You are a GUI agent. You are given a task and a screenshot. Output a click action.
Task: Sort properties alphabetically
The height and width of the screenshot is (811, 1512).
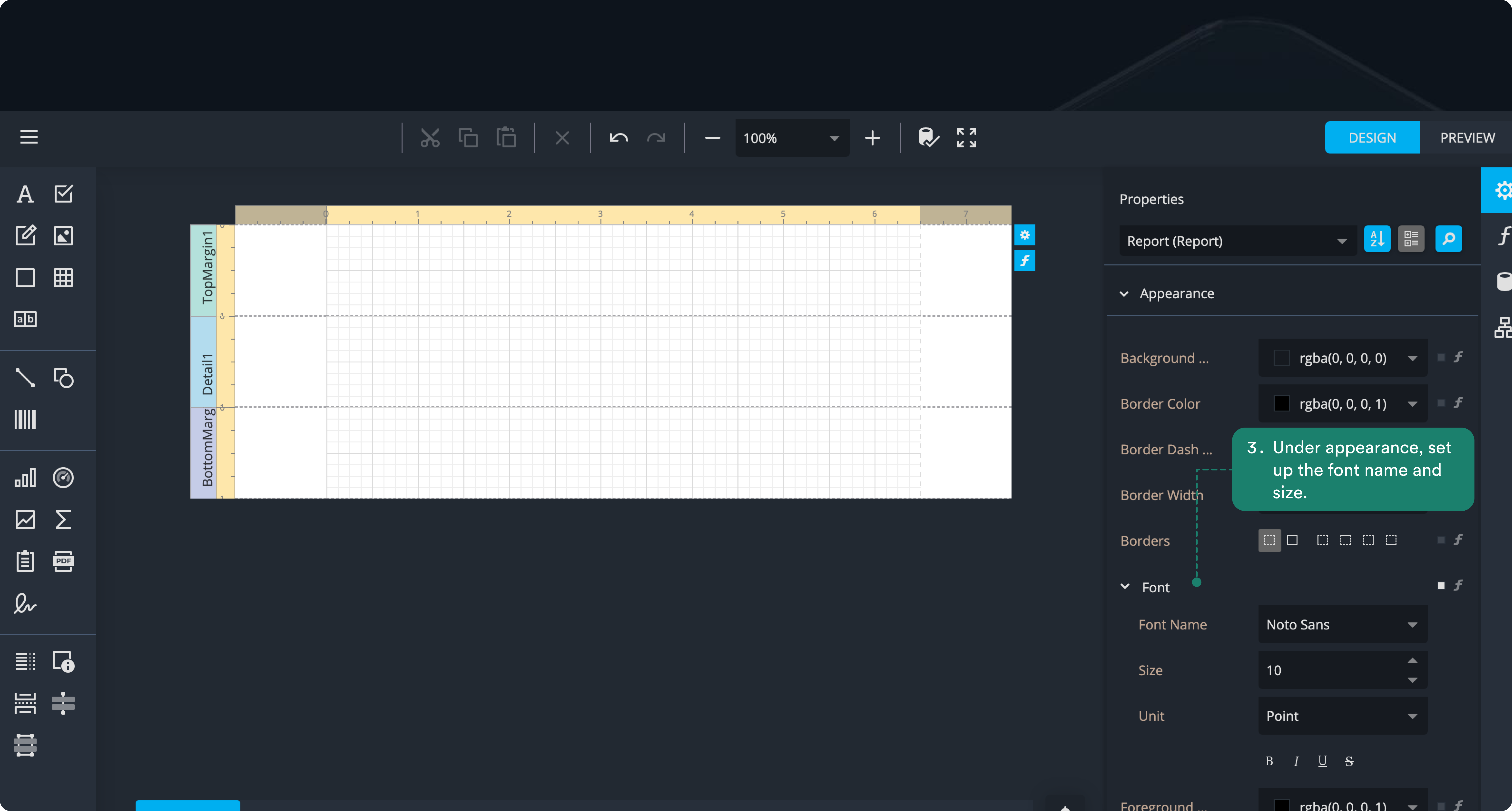point(1377,239)
